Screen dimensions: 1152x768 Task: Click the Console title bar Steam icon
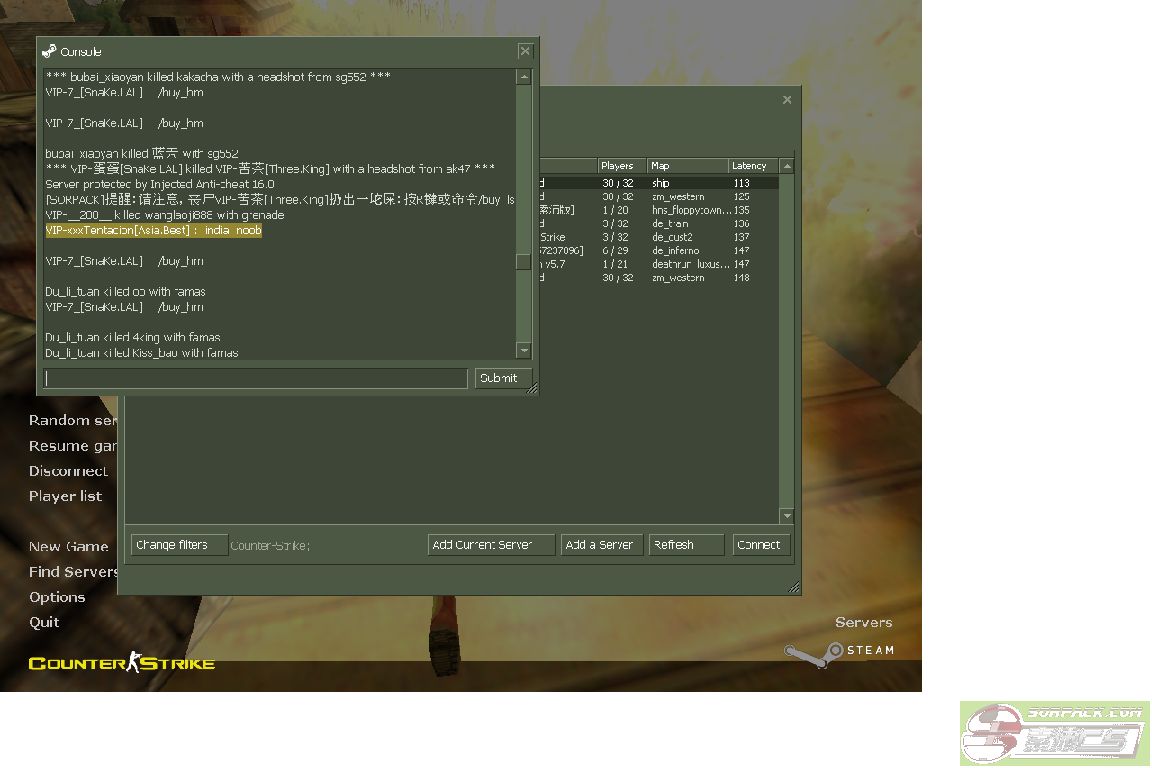(49, 51)
